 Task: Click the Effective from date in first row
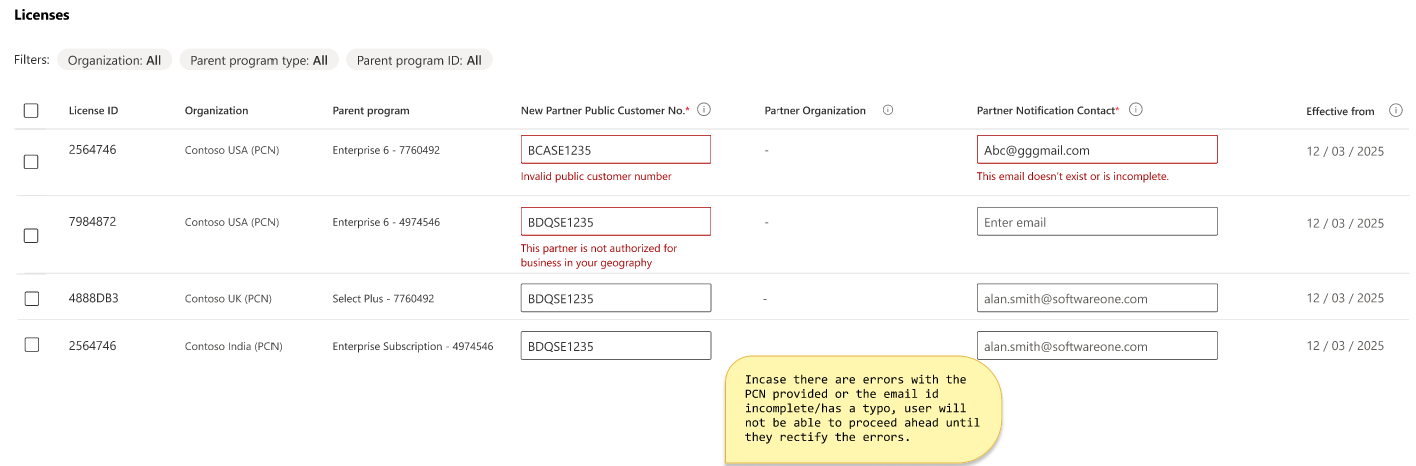[1345, 151]
